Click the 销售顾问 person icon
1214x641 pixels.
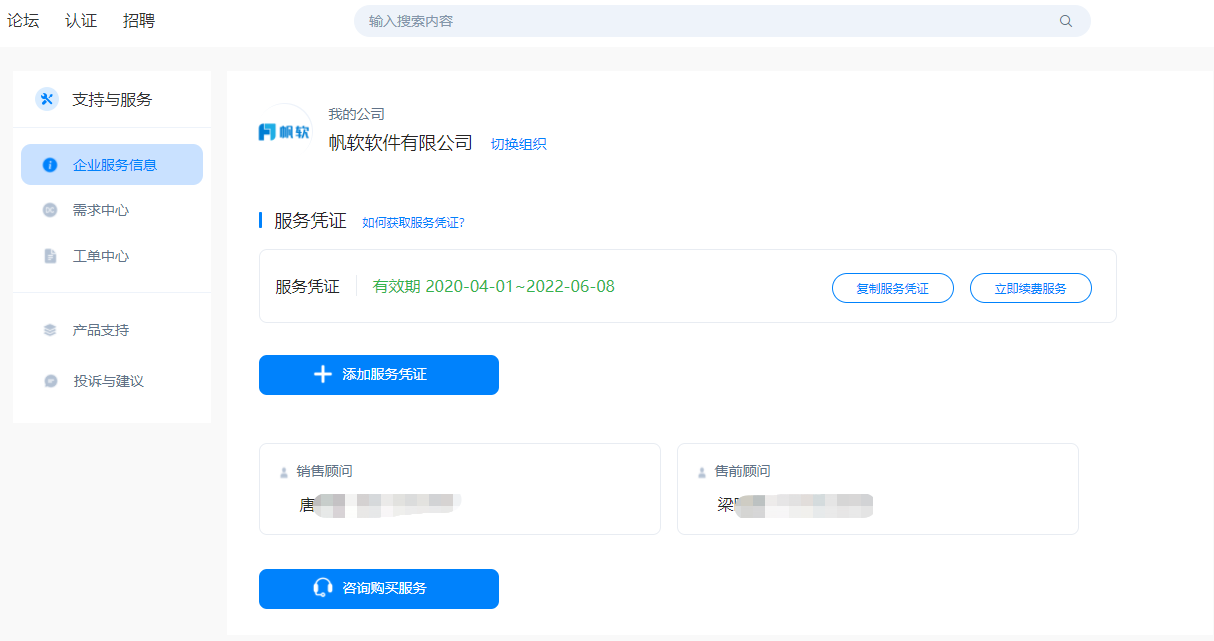tap(284, 472)
